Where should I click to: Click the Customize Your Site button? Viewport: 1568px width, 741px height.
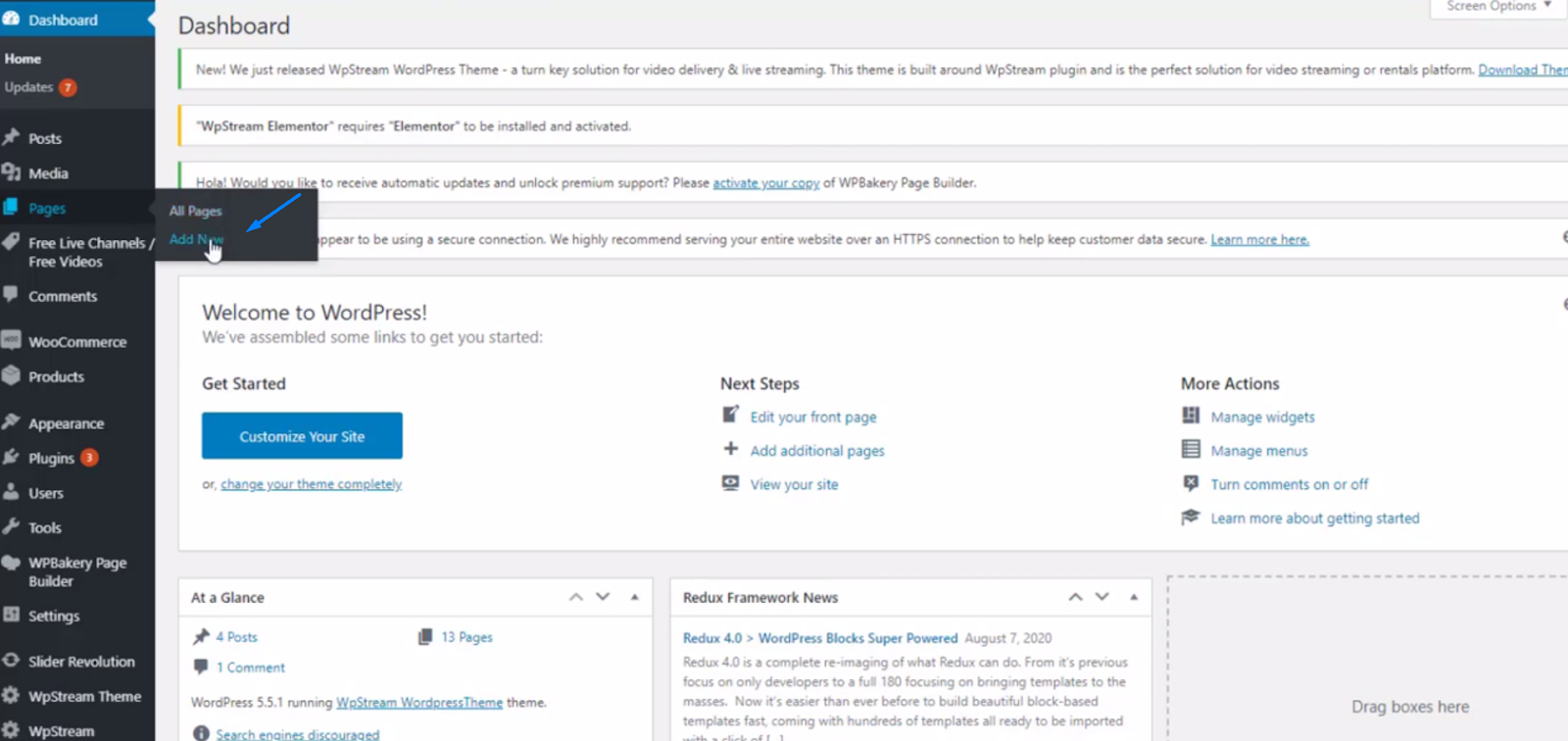[302, 435]
